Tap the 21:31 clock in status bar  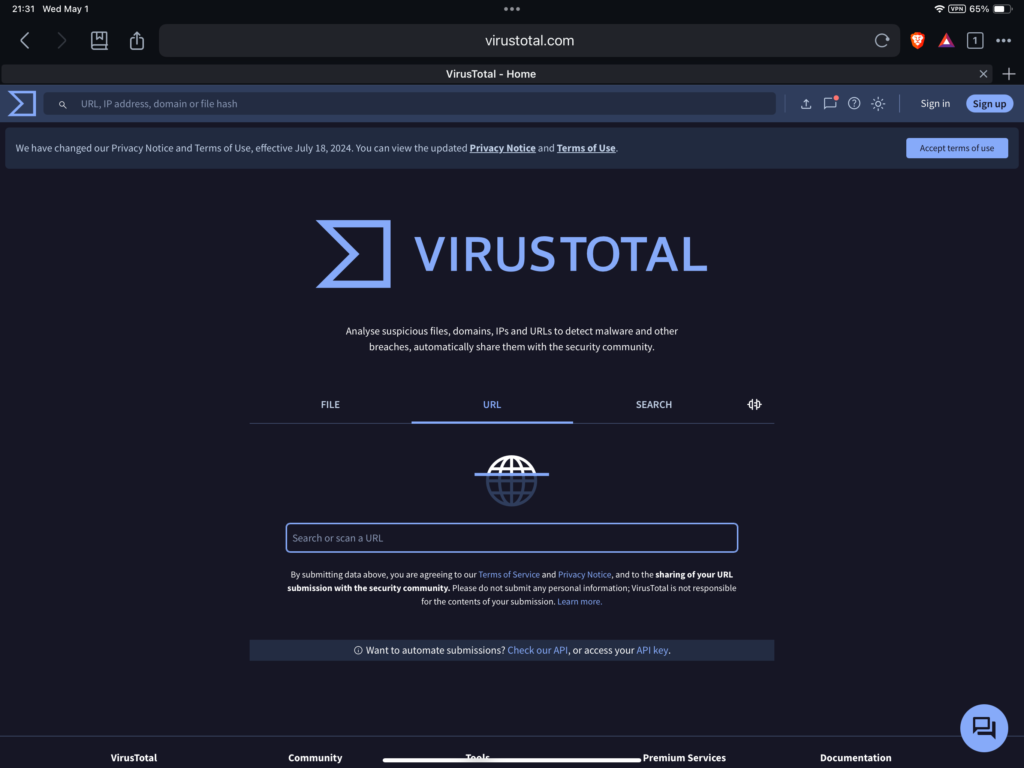(x=24, y=9)
